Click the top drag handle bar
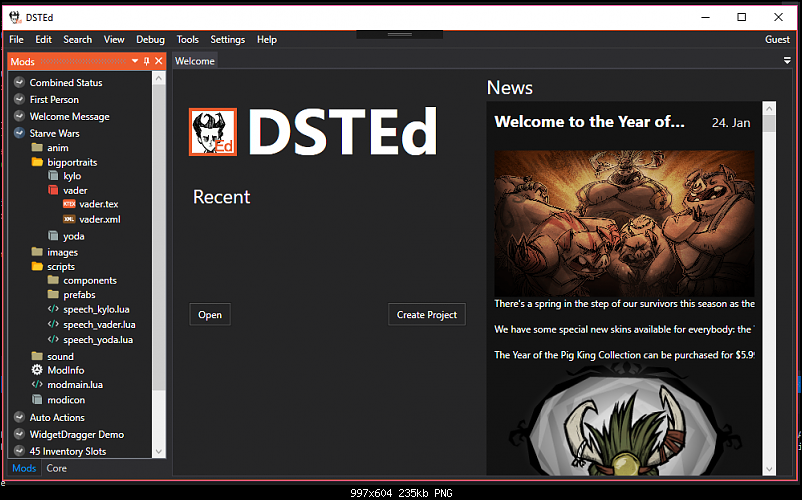This screenshot has width=802, height=500. click(x=399, y=34)
